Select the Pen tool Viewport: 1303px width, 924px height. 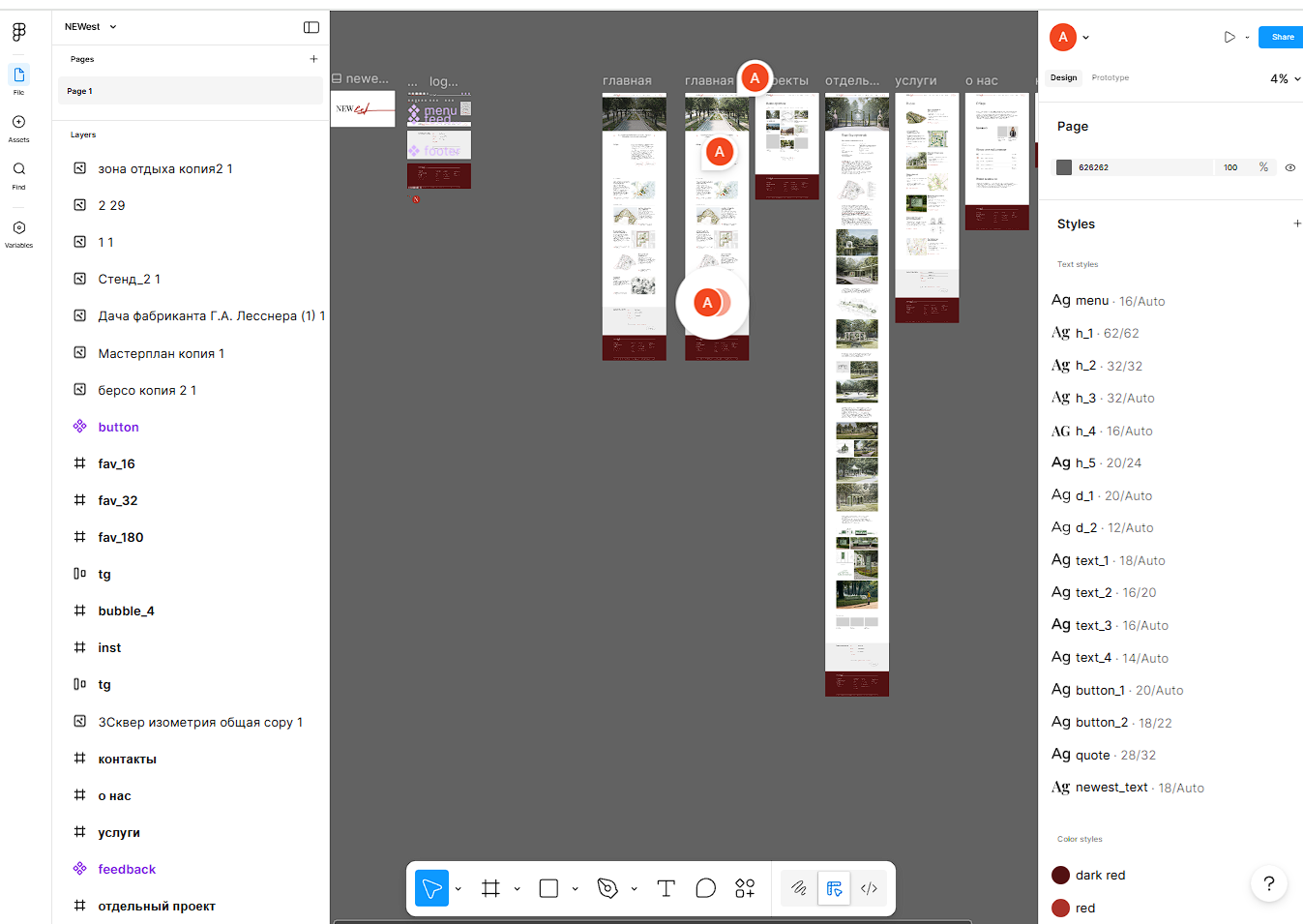(607, 888)
